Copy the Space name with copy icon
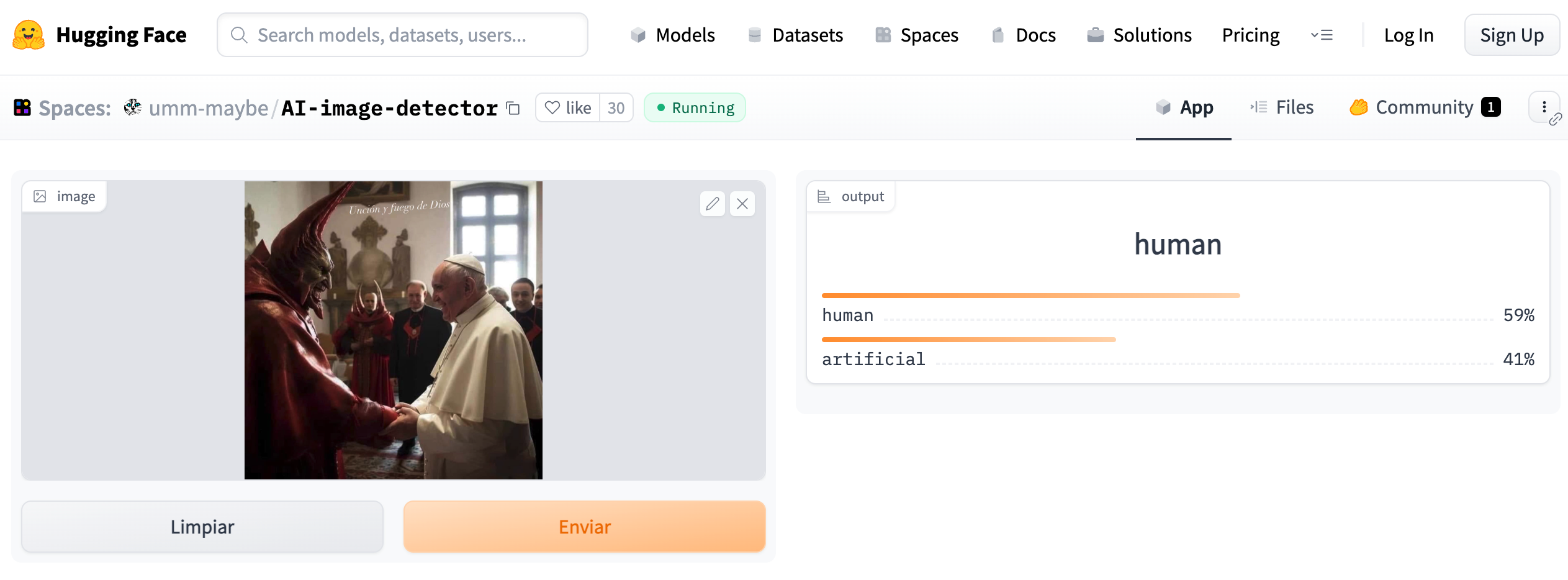Image resolution: width=1568 pixels, height=580 pixels. [513, 108]
